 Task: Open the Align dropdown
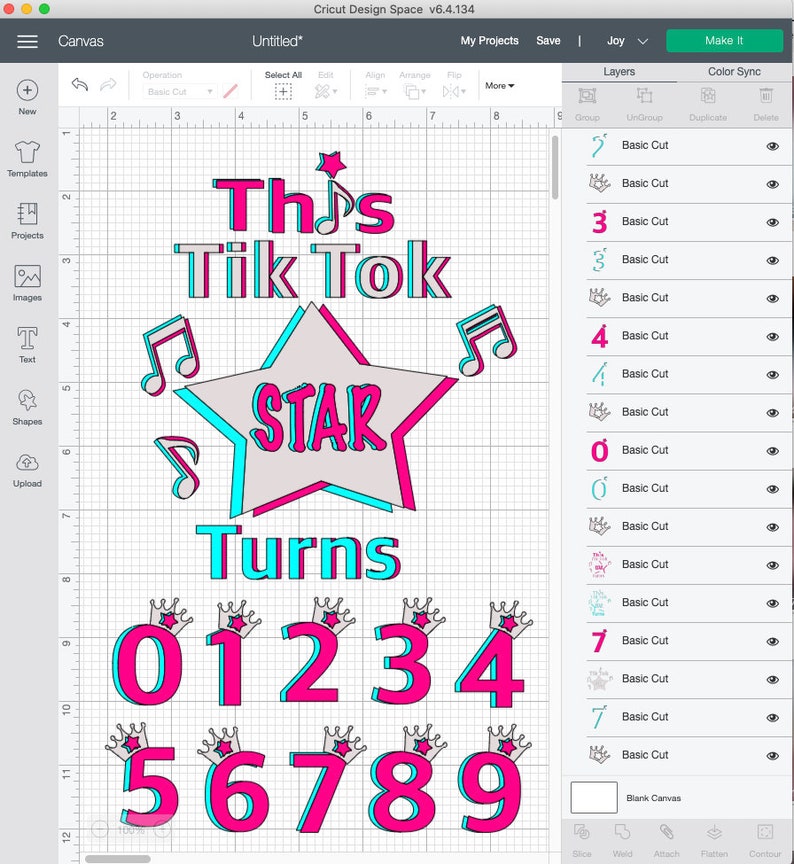[x=376, y=91]
